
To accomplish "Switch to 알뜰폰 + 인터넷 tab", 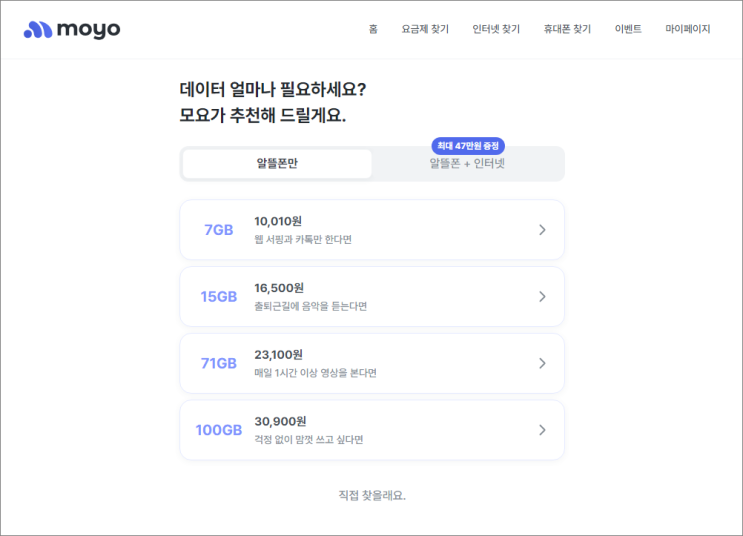I will point(467,164).
